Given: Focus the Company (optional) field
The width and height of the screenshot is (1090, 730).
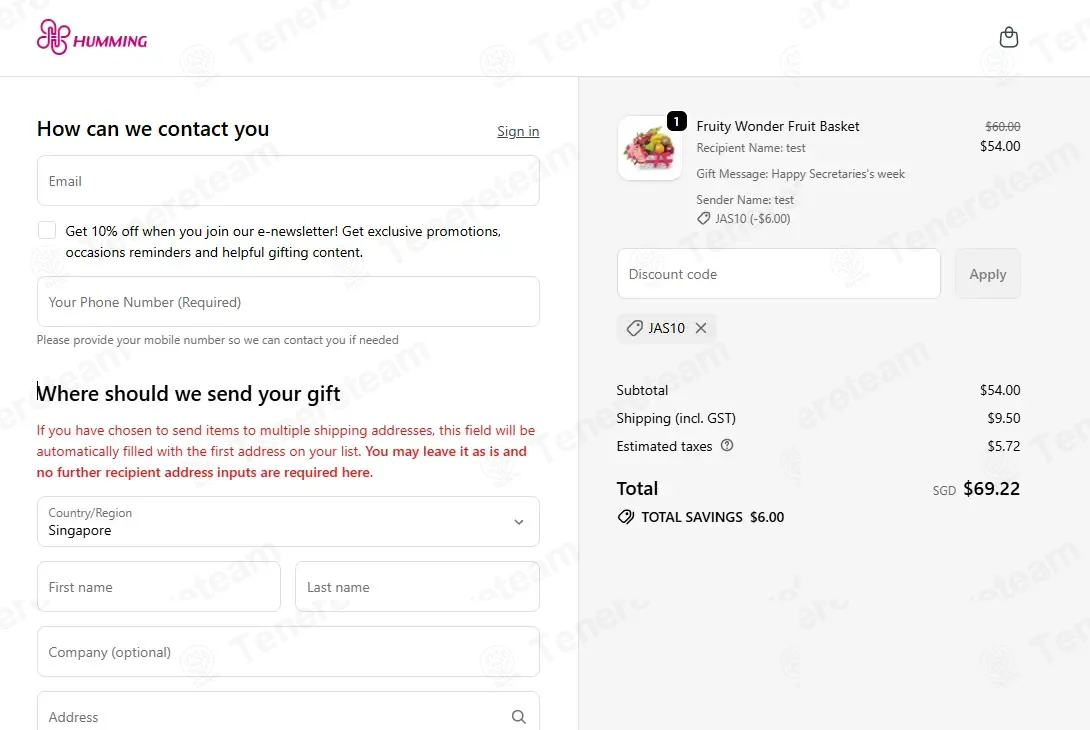Looking at the screenshot, I should coord(288,651).
